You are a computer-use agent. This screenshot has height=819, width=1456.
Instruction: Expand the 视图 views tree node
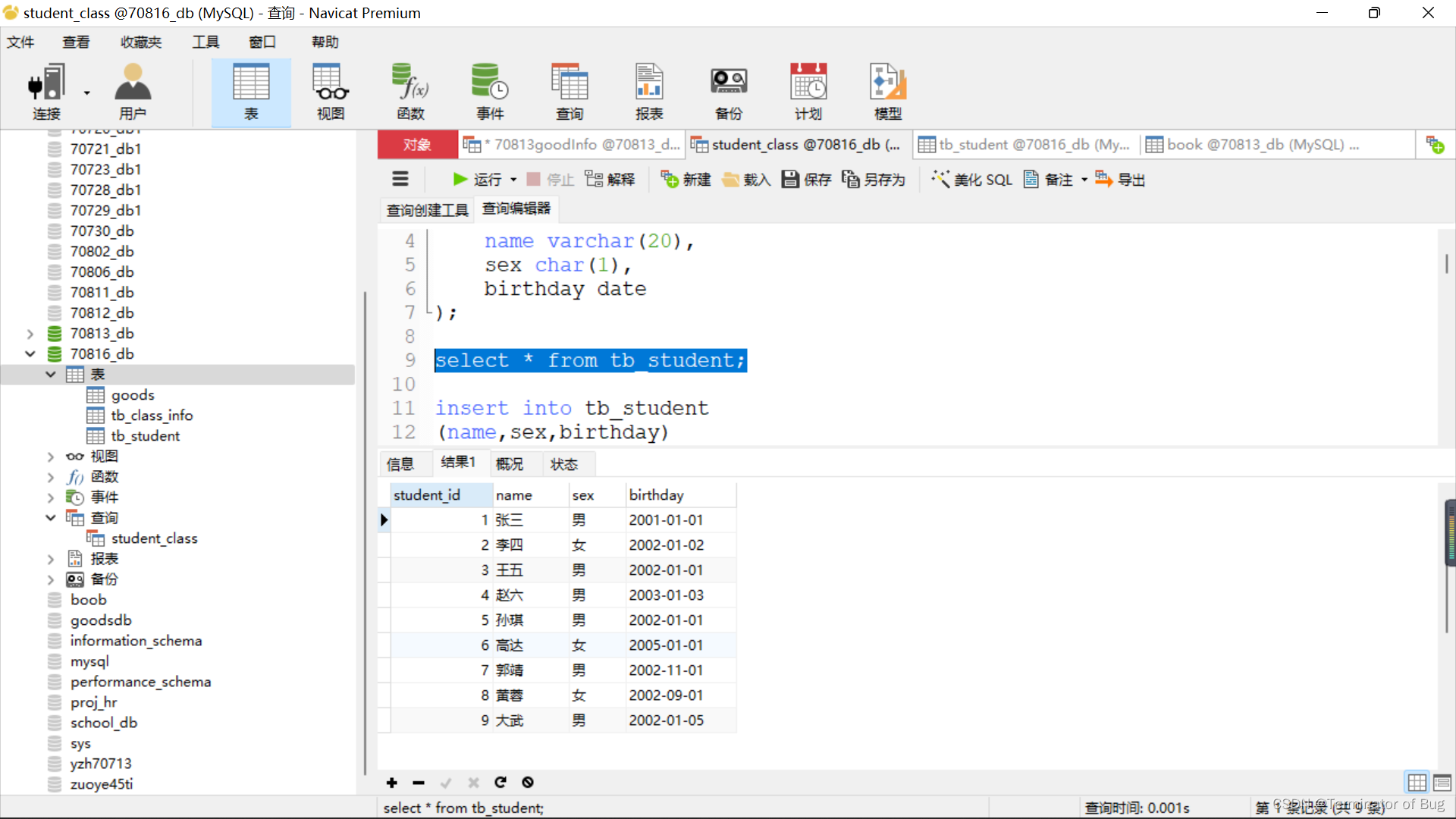(51, 457)
